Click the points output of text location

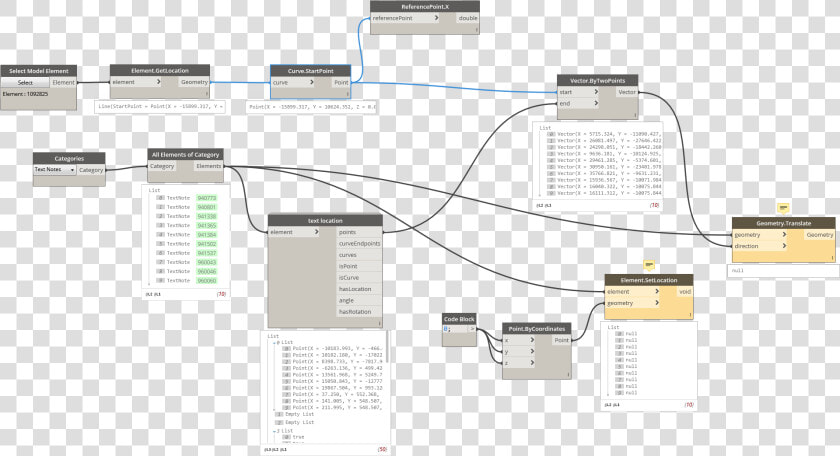359,232
